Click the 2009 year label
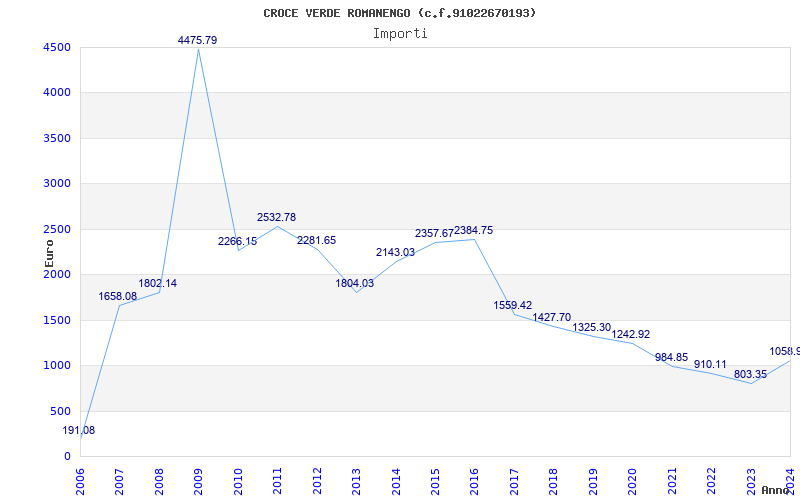Viewport: 800px width, 500px height. [198, 481]
